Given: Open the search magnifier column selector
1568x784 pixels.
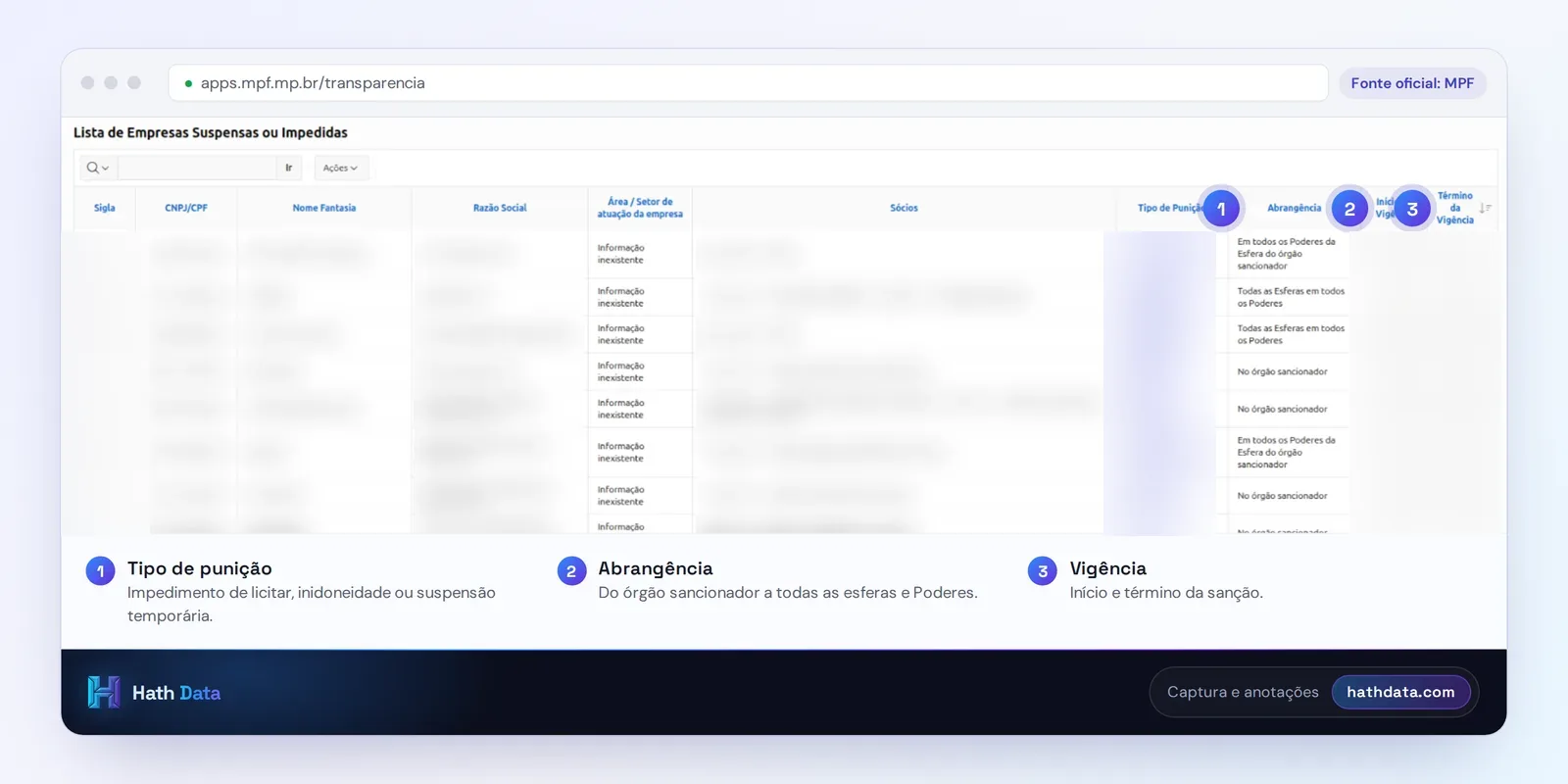Looking at the screenshot, I should coord(97,168).
